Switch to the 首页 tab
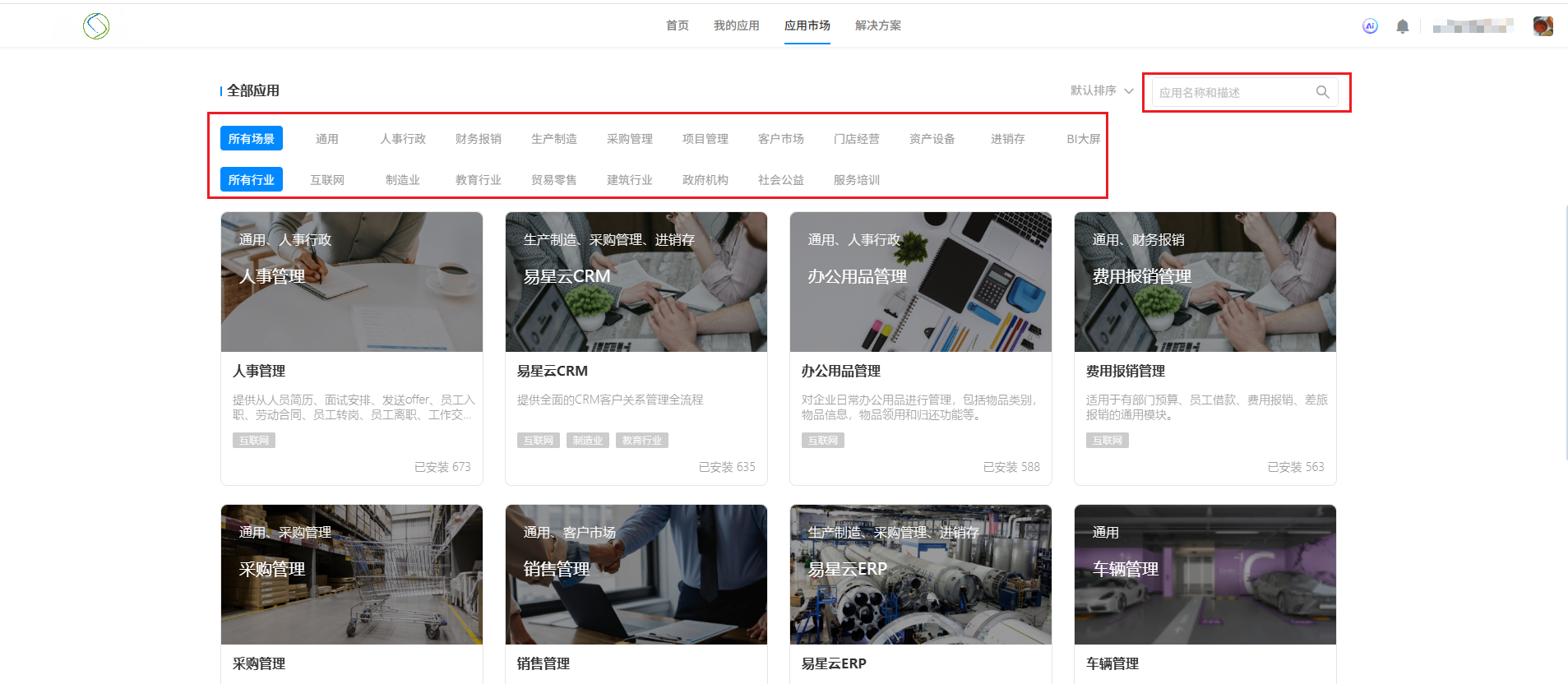 coord(678,25)
